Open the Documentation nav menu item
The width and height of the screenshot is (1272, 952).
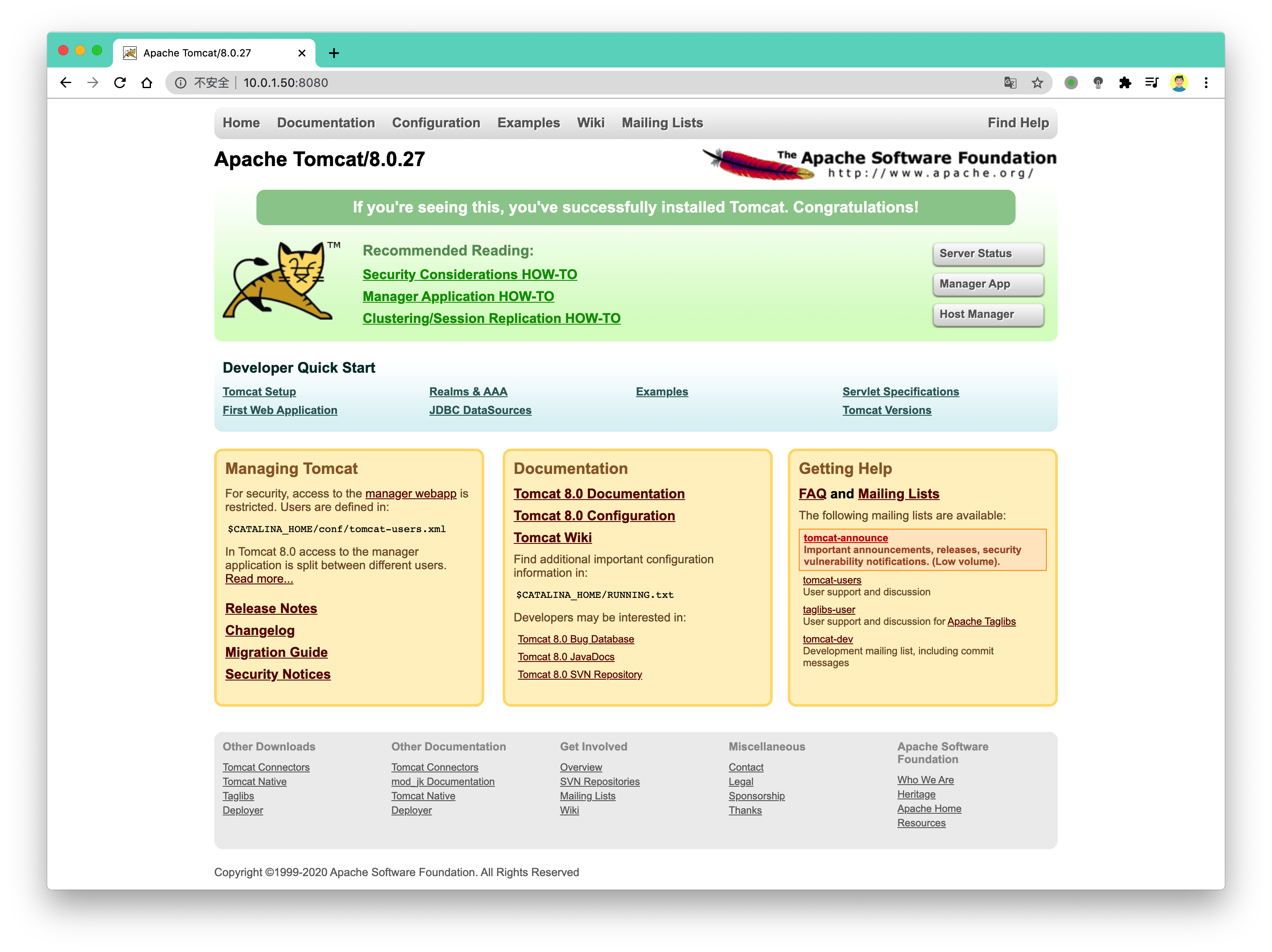coord(326,123)
